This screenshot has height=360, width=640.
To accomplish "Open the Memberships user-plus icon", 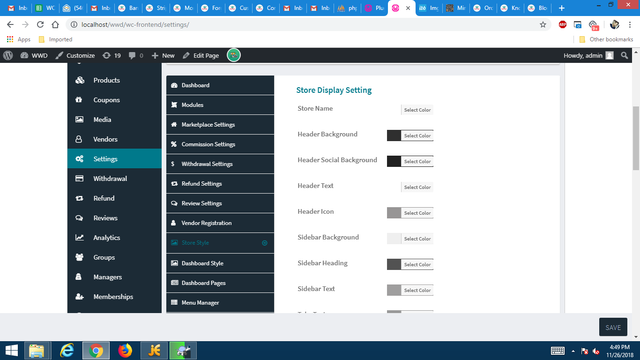I will pos(80,296).
